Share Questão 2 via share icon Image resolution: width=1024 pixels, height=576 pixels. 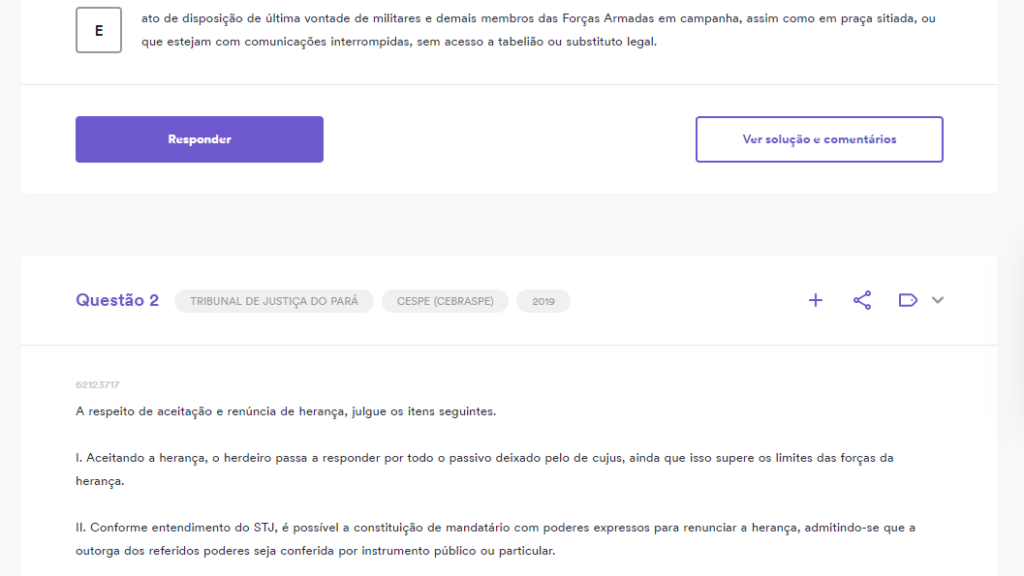(x=862, y=300)
